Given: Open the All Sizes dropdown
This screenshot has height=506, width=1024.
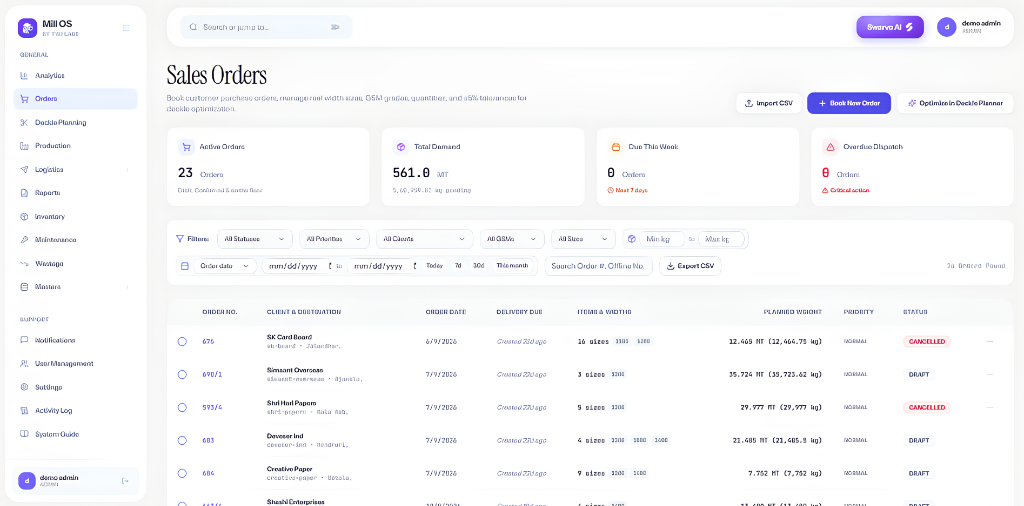Looking at the screenshot, I should pyautogui.click(x=583, y=239).
